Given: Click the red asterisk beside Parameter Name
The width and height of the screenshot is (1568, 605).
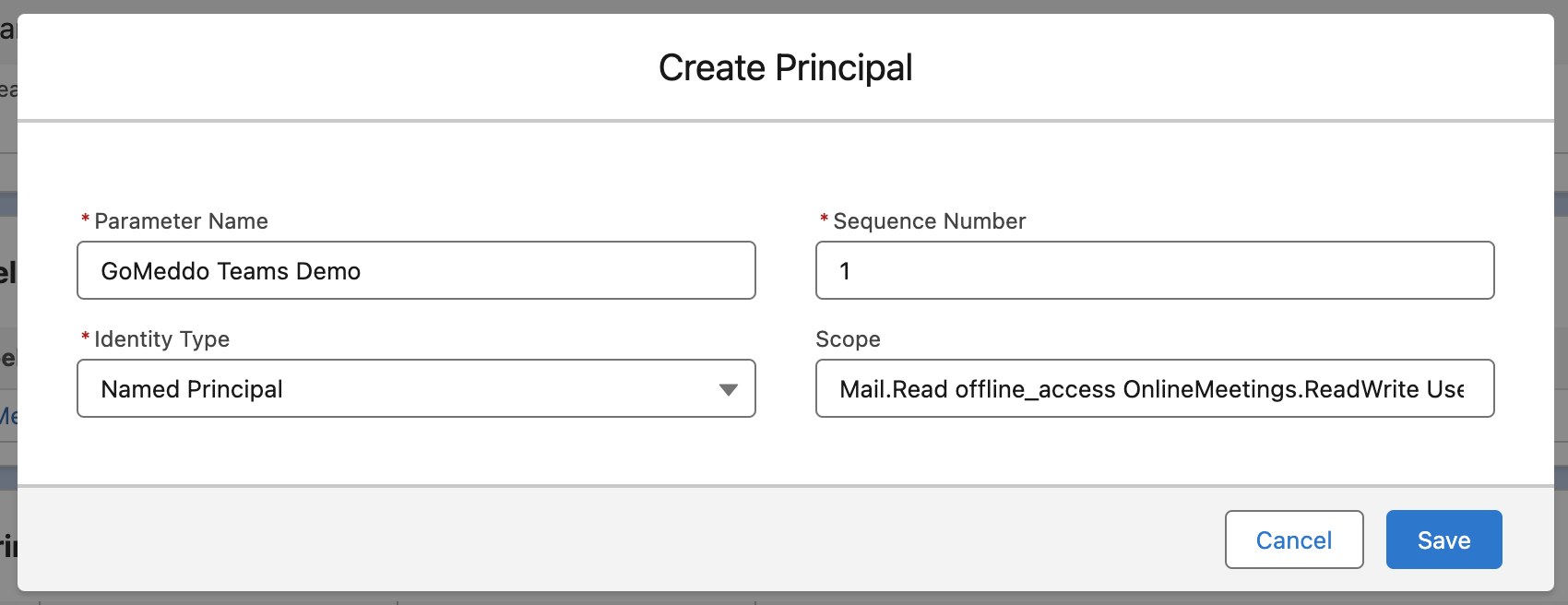Looking at the screenshot, I should coord(86,219).
